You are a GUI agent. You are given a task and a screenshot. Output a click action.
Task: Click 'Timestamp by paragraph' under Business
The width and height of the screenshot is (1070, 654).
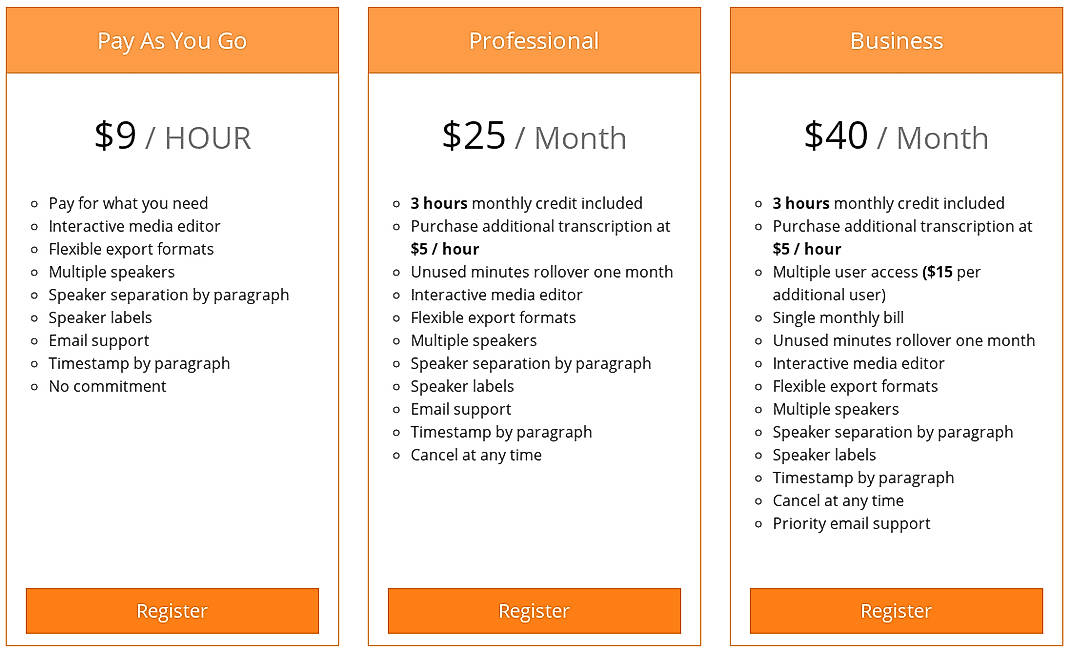862,477
